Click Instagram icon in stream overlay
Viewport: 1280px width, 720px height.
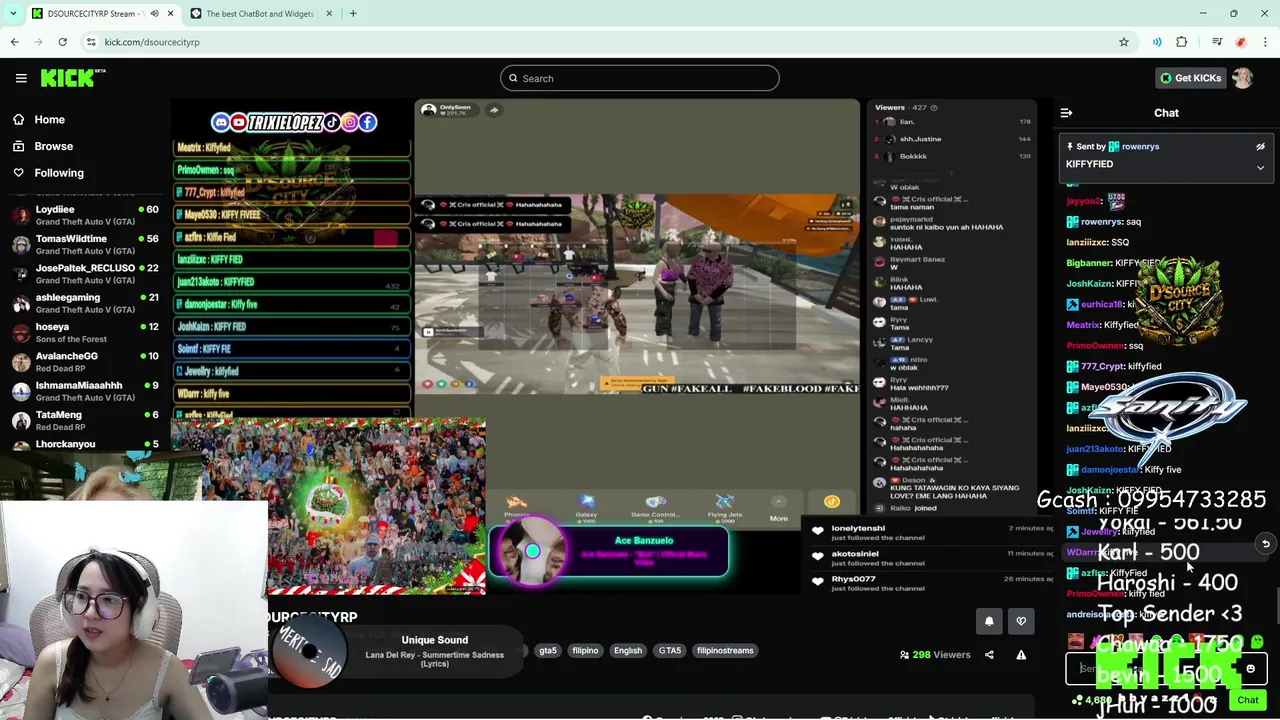pos(349,122)
